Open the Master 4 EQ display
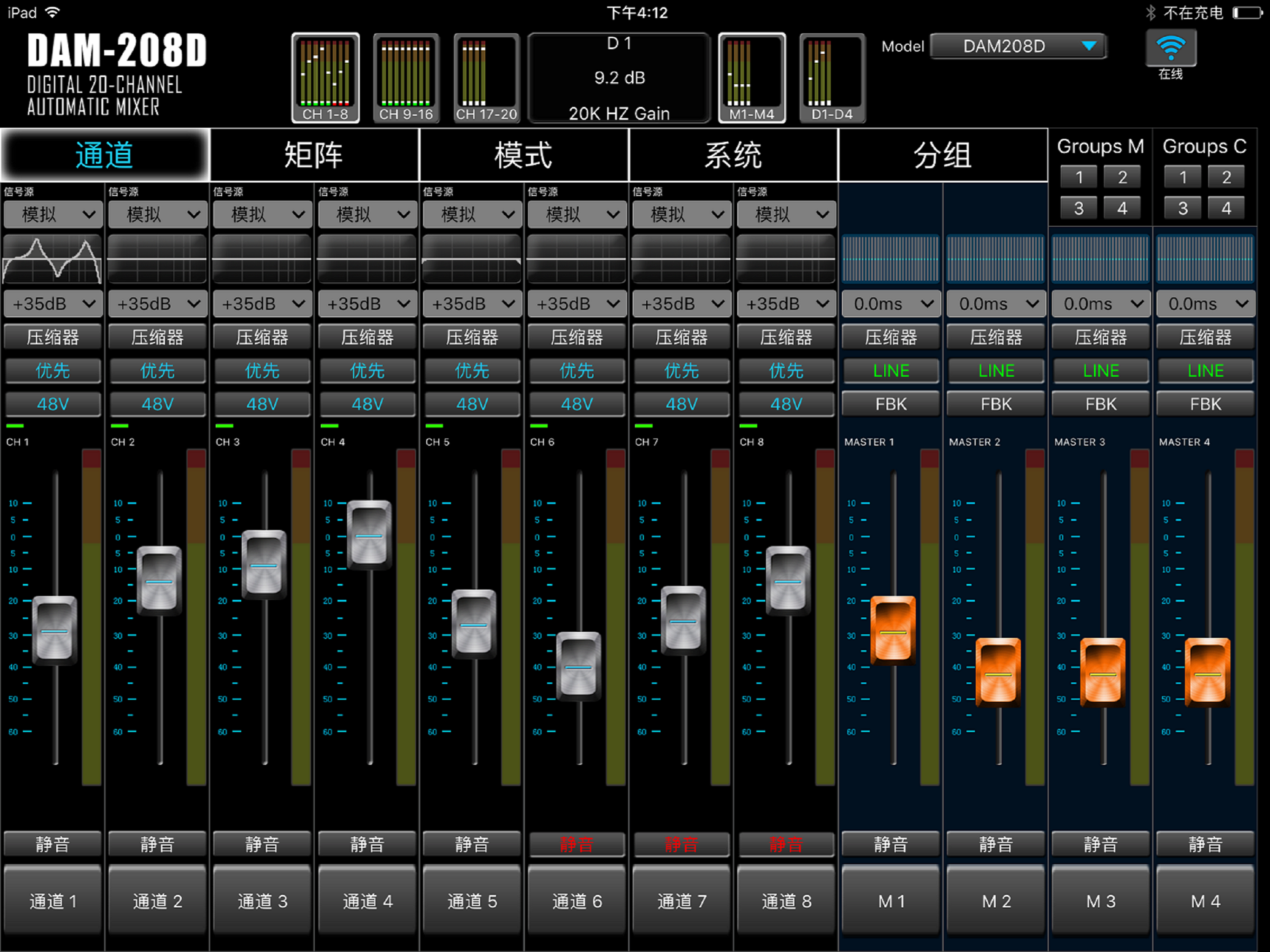Image resolution: width=1270 pixels, height=952 pixels. (x=1205, y=259)
